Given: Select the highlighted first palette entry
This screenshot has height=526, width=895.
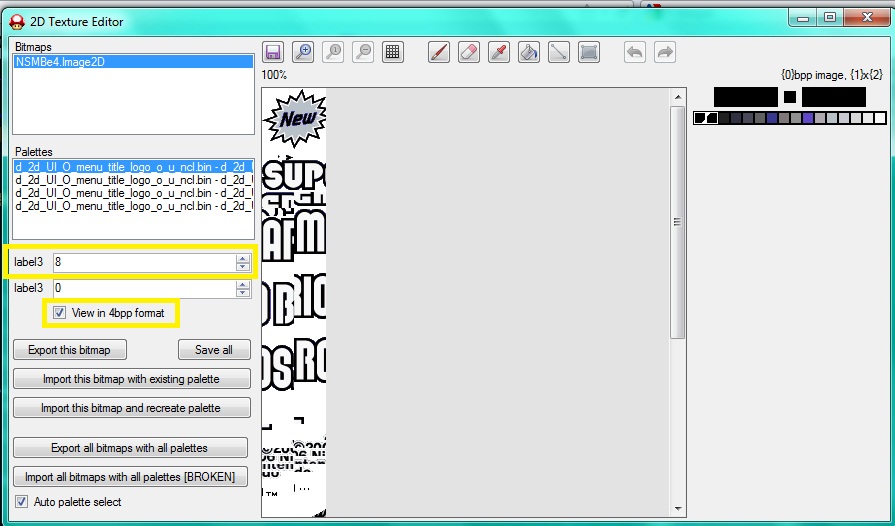Looking at the screenshot, I should point(134,167).
